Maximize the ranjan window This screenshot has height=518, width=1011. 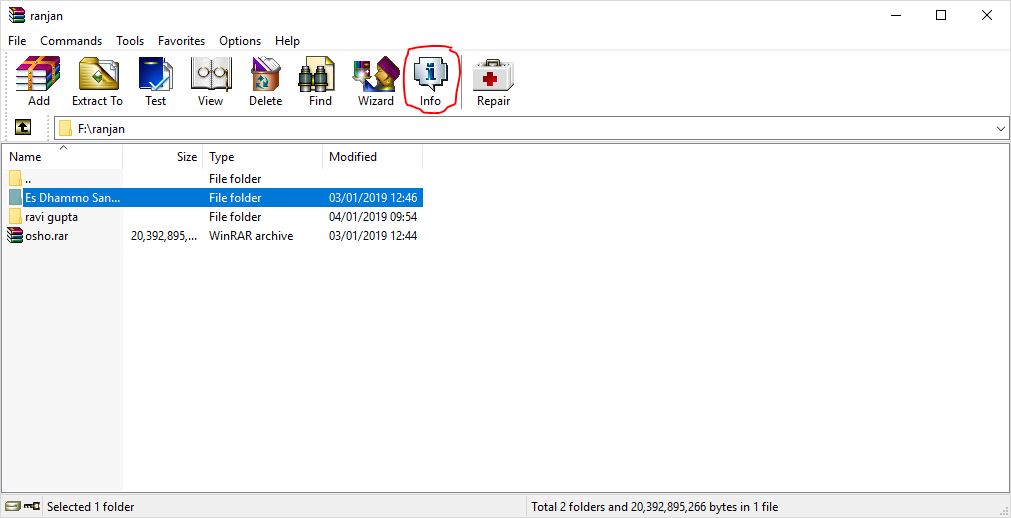[x=941, y=15]
